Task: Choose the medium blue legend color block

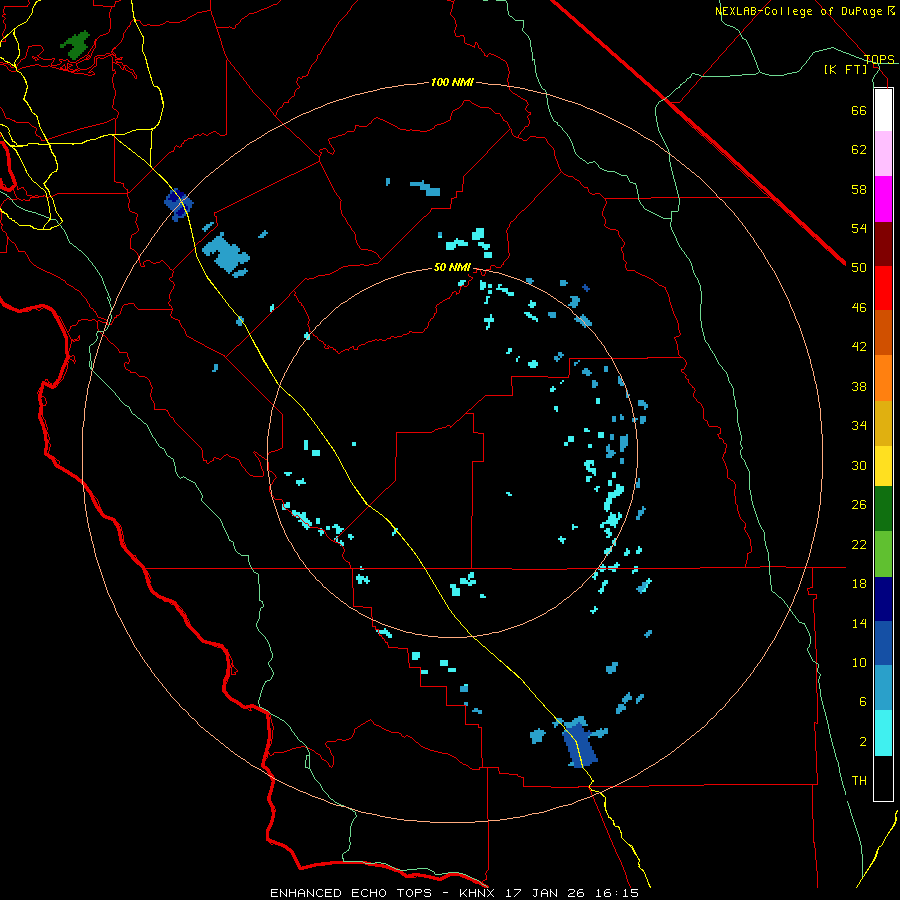Action: pyautogui.click(x=883, y=643)
